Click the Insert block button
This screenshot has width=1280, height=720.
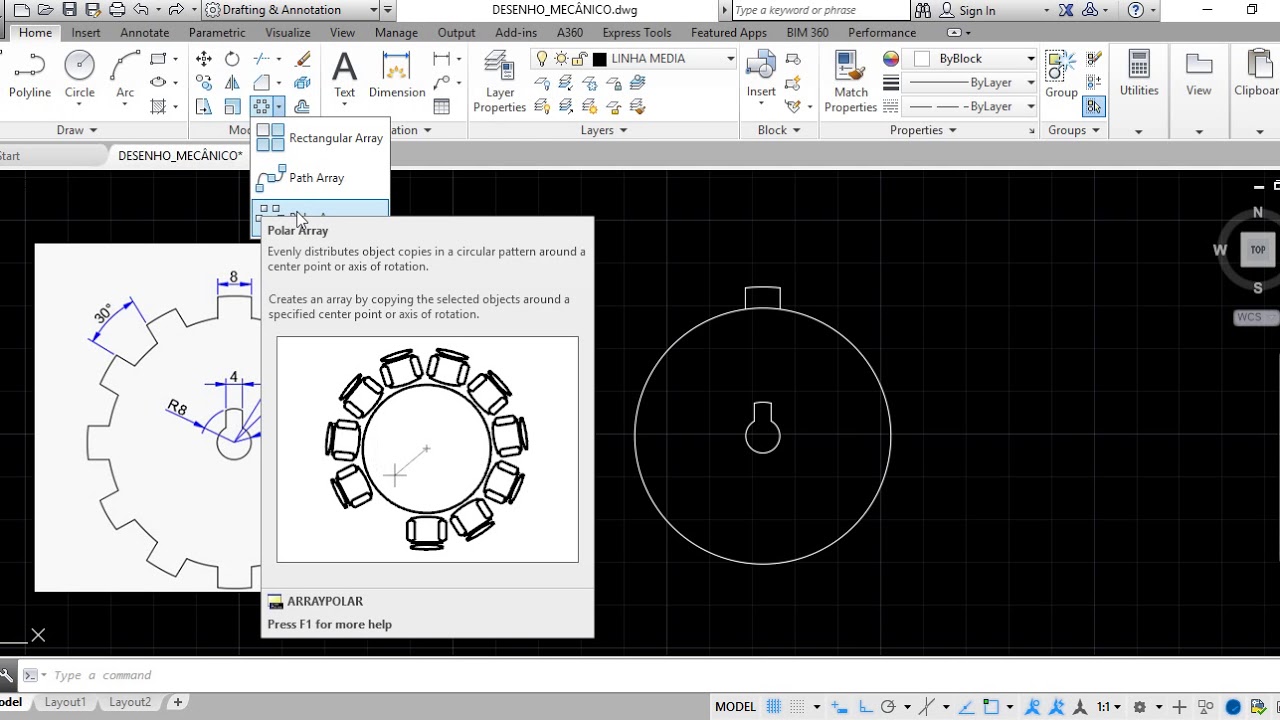761,76
